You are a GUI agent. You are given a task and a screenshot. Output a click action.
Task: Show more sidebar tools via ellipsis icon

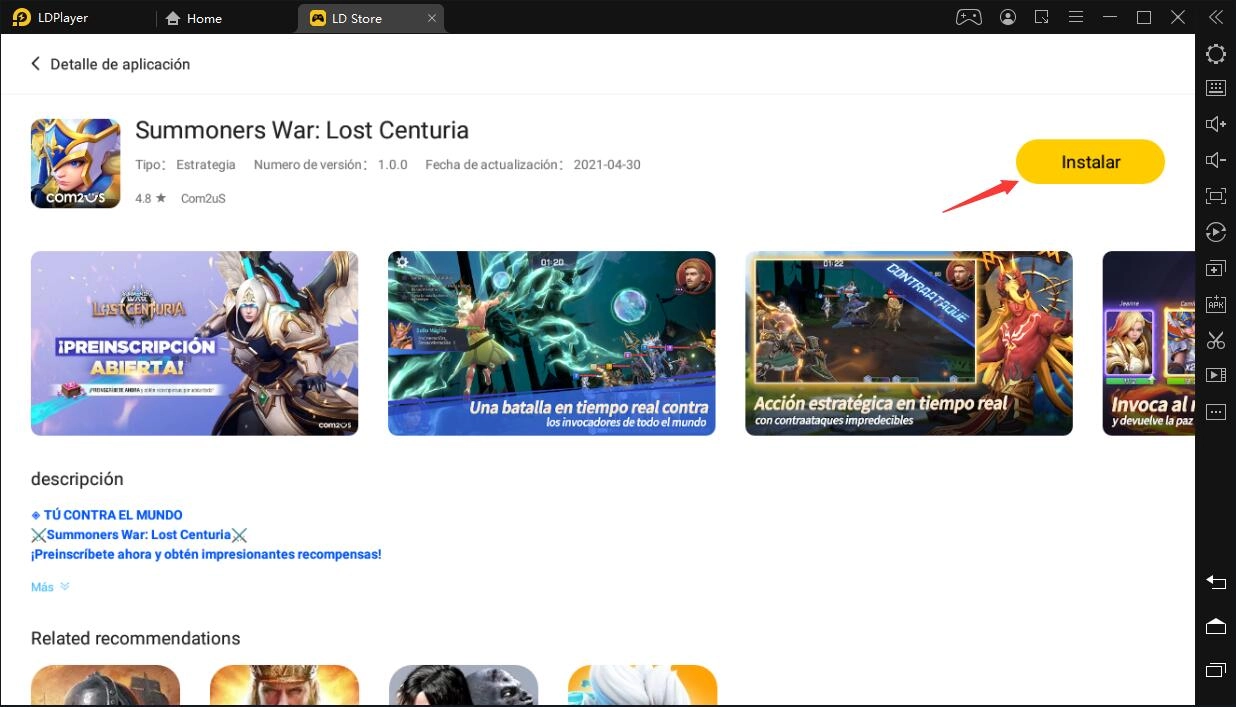tap(1216, 412)
